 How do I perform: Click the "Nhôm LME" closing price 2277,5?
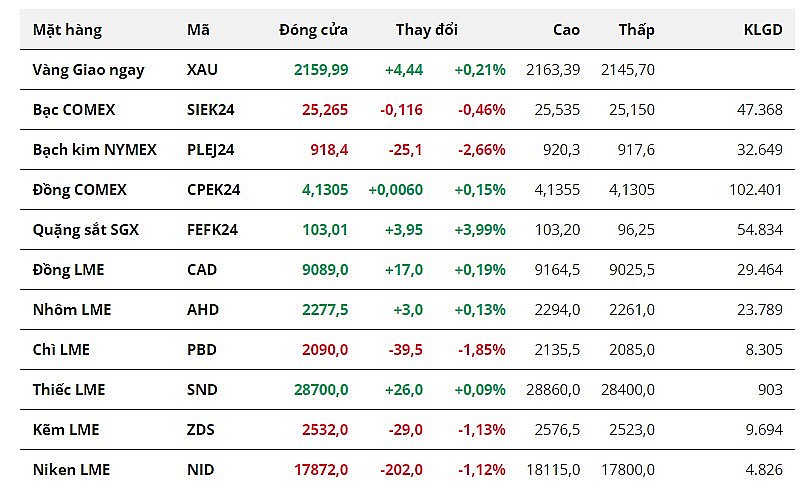325,310
